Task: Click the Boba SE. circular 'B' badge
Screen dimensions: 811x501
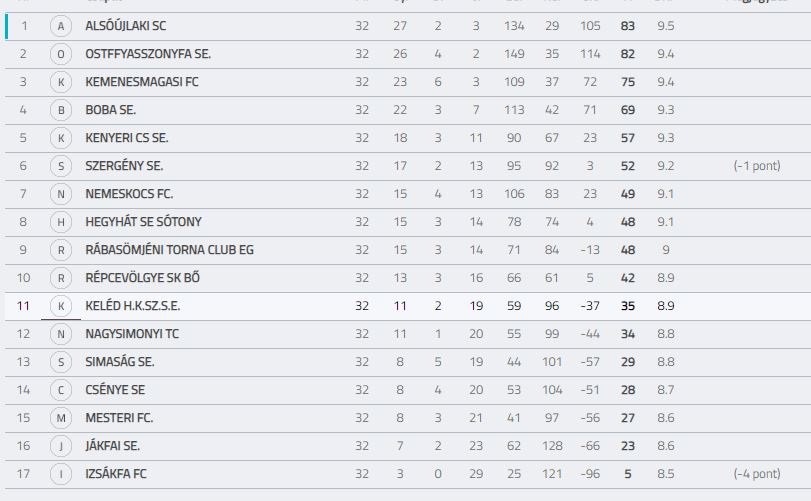Action: [x=61, y=110]
